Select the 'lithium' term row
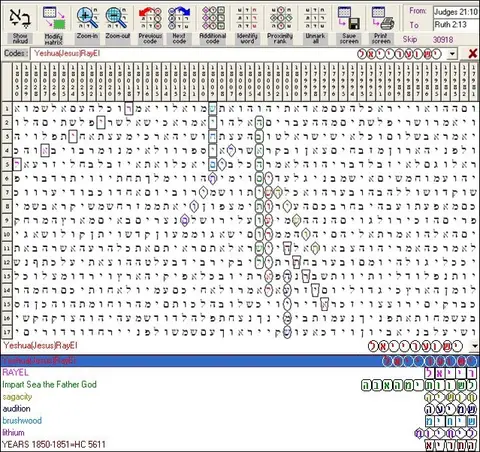Image resolution: width=480 pixels, height=452 pixels. pos(240,433)
